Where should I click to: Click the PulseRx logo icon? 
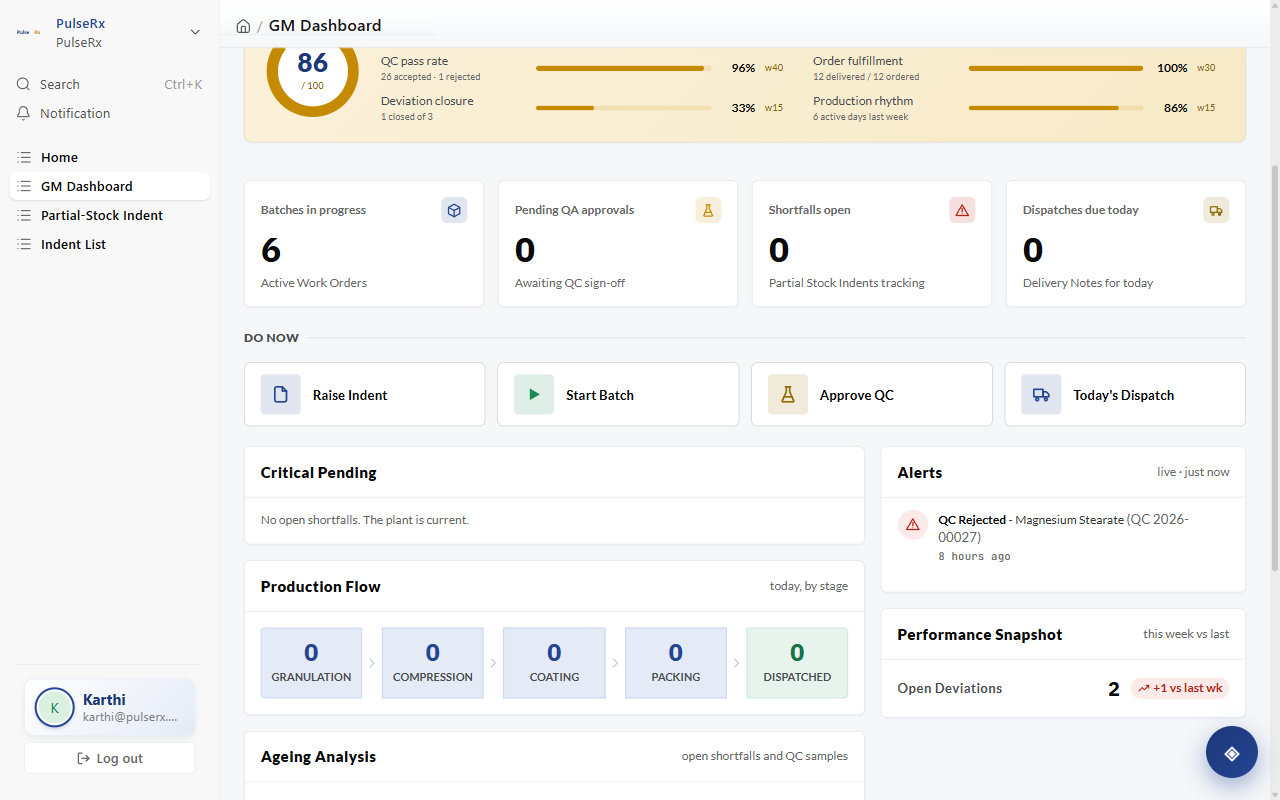(x=28, y=32)
